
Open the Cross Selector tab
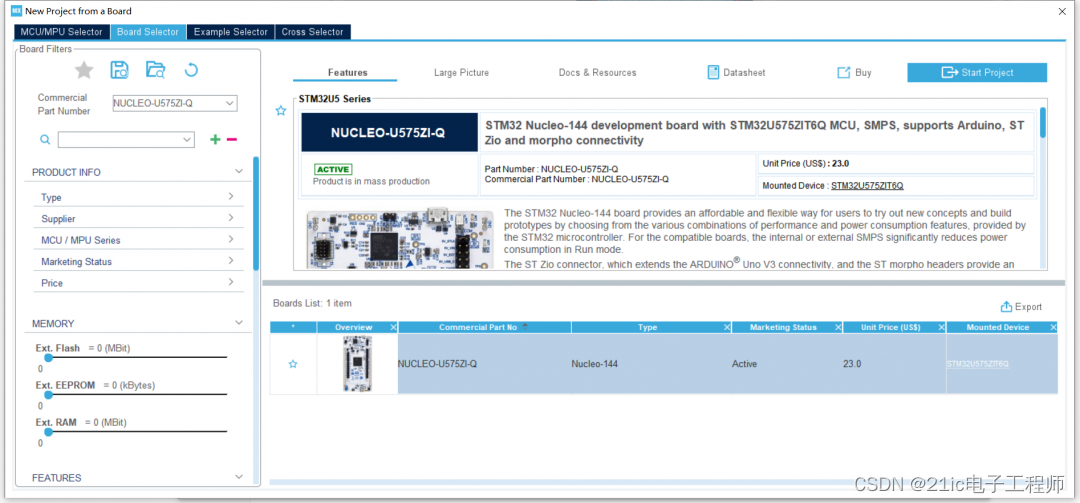point(313,32)
